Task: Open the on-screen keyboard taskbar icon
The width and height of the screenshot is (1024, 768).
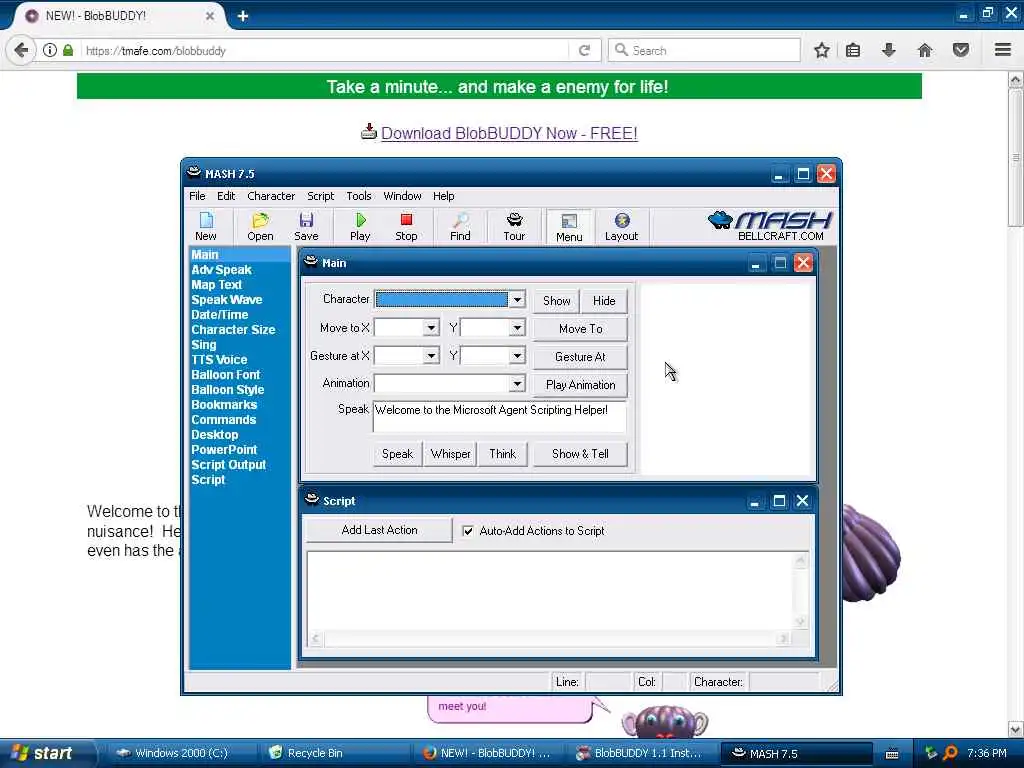Action: (892, 754)
